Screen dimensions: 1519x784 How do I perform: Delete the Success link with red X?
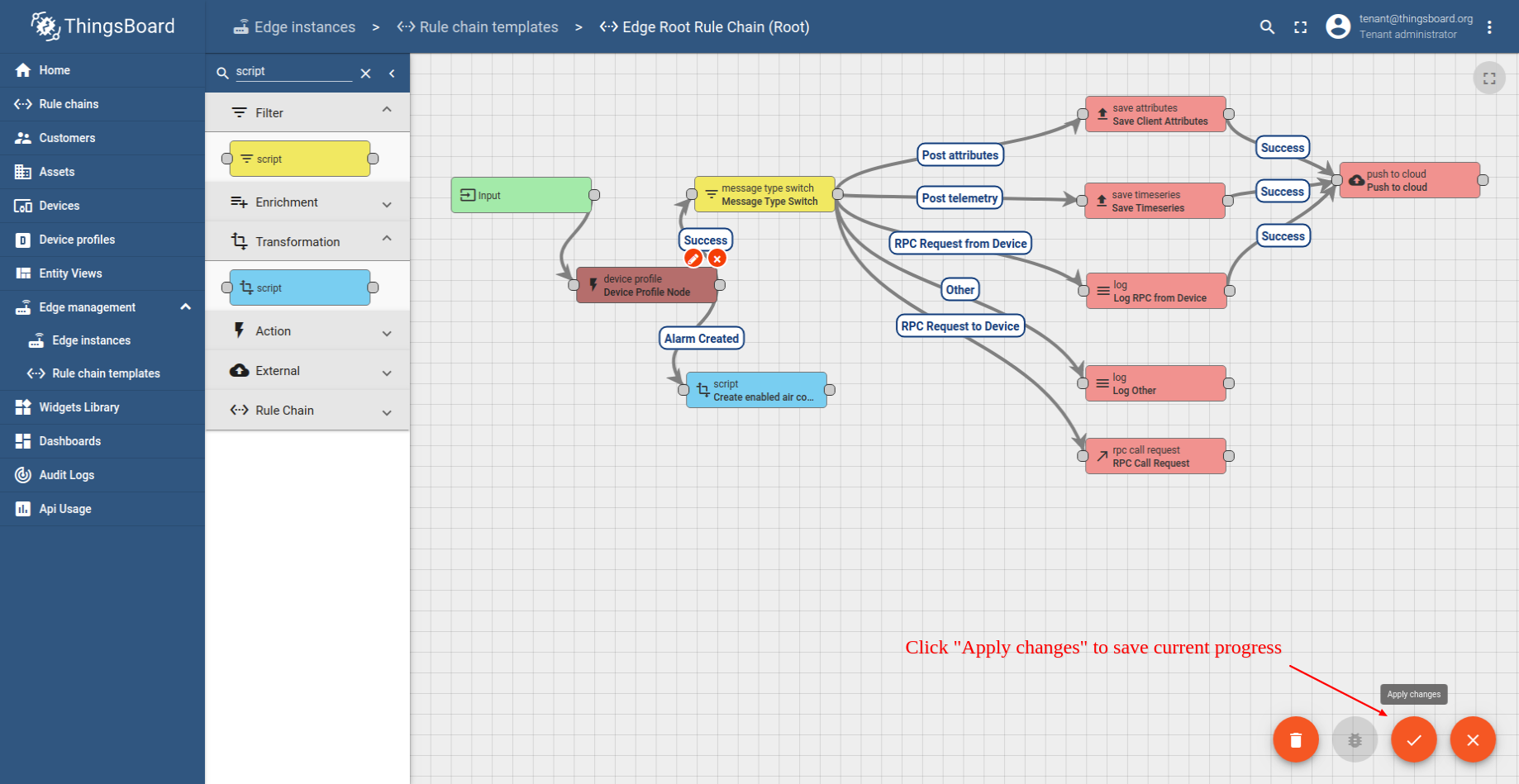tap(717, 259)
